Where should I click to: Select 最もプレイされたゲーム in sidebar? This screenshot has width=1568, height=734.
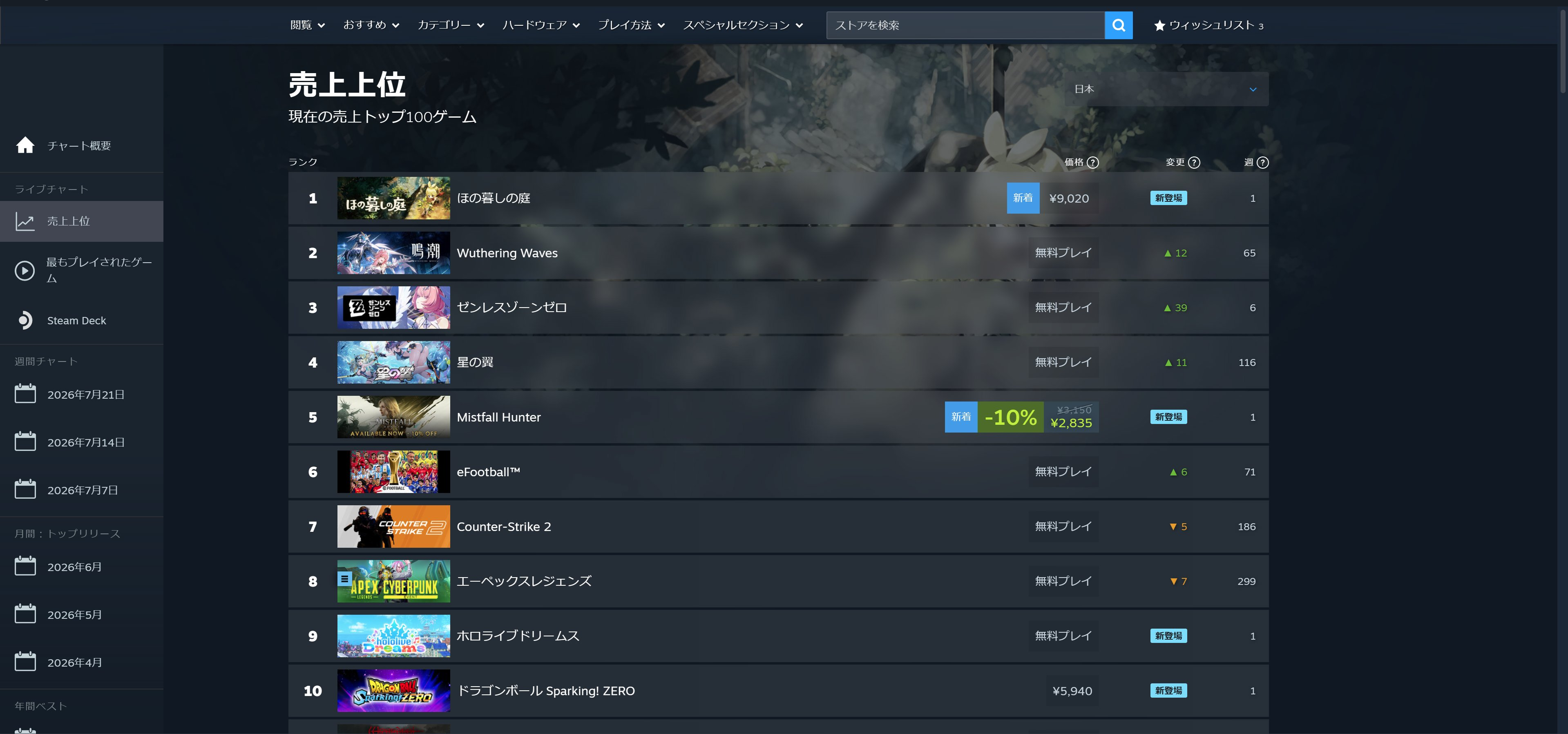click(82, 270)
